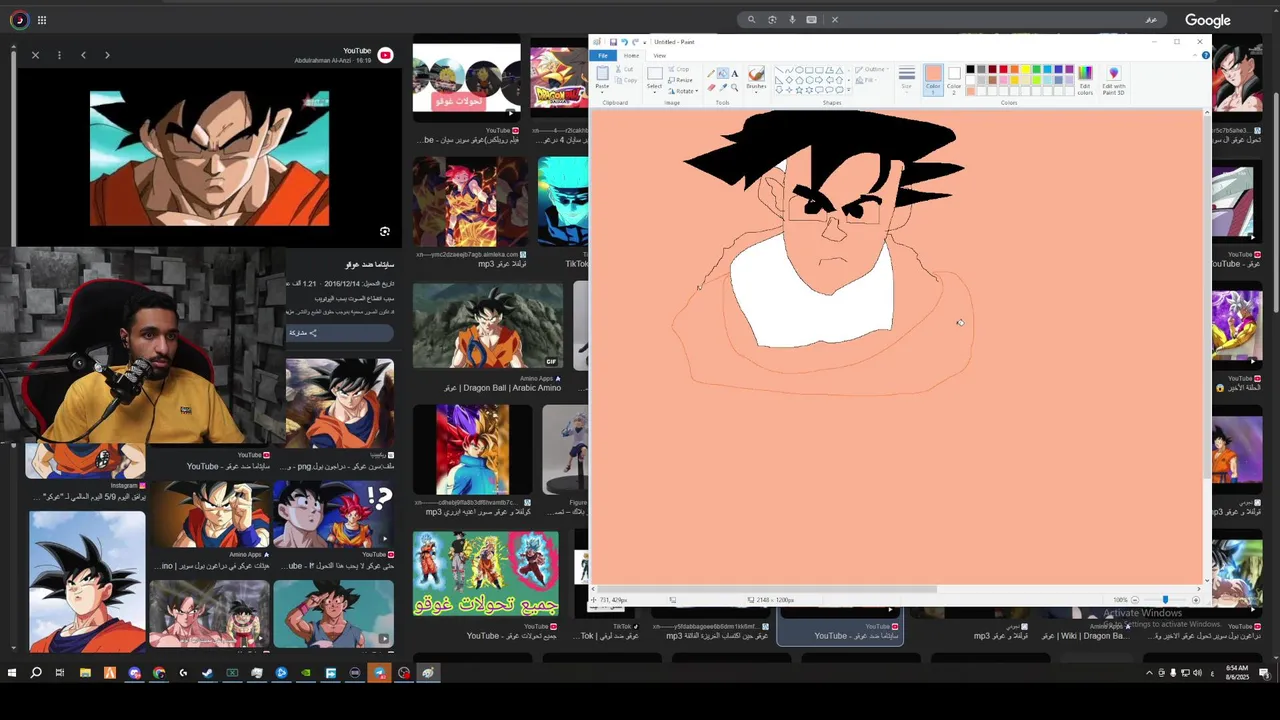The image size is (1280, 720).
Task: Click zoom in plus button in Paint status bar
Action: coord(1196,600)
